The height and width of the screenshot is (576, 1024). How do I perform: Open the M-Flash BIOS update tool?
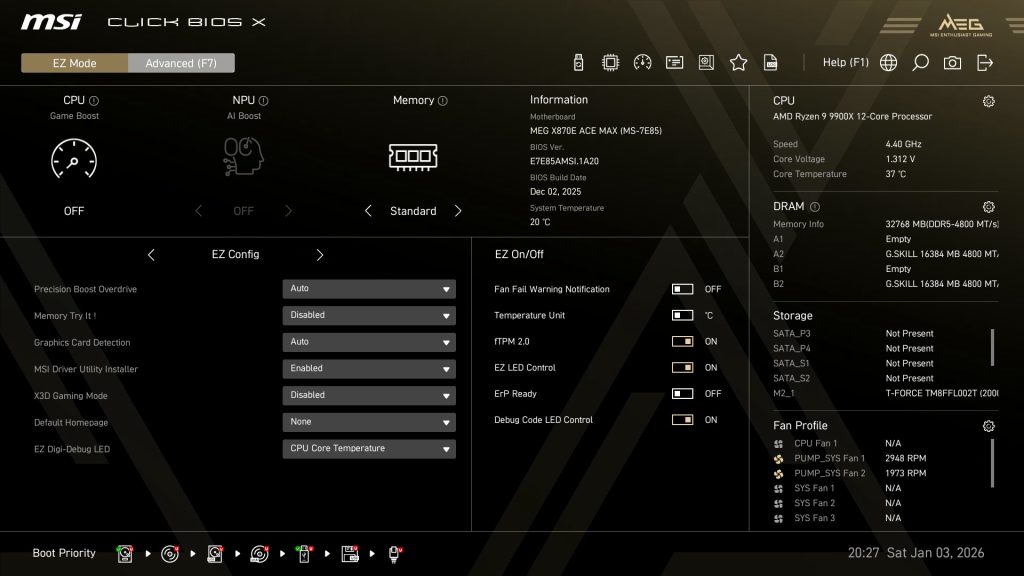pyautogui.click(x=578, y=62)
